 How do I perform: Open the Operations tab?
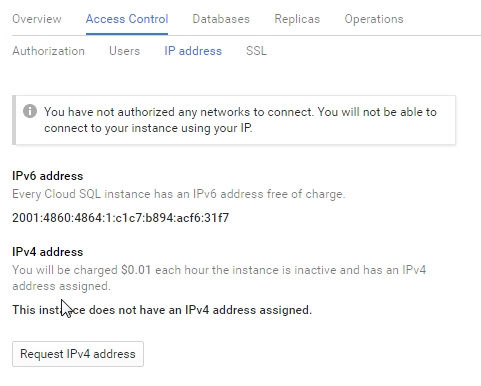pos(374,19)
